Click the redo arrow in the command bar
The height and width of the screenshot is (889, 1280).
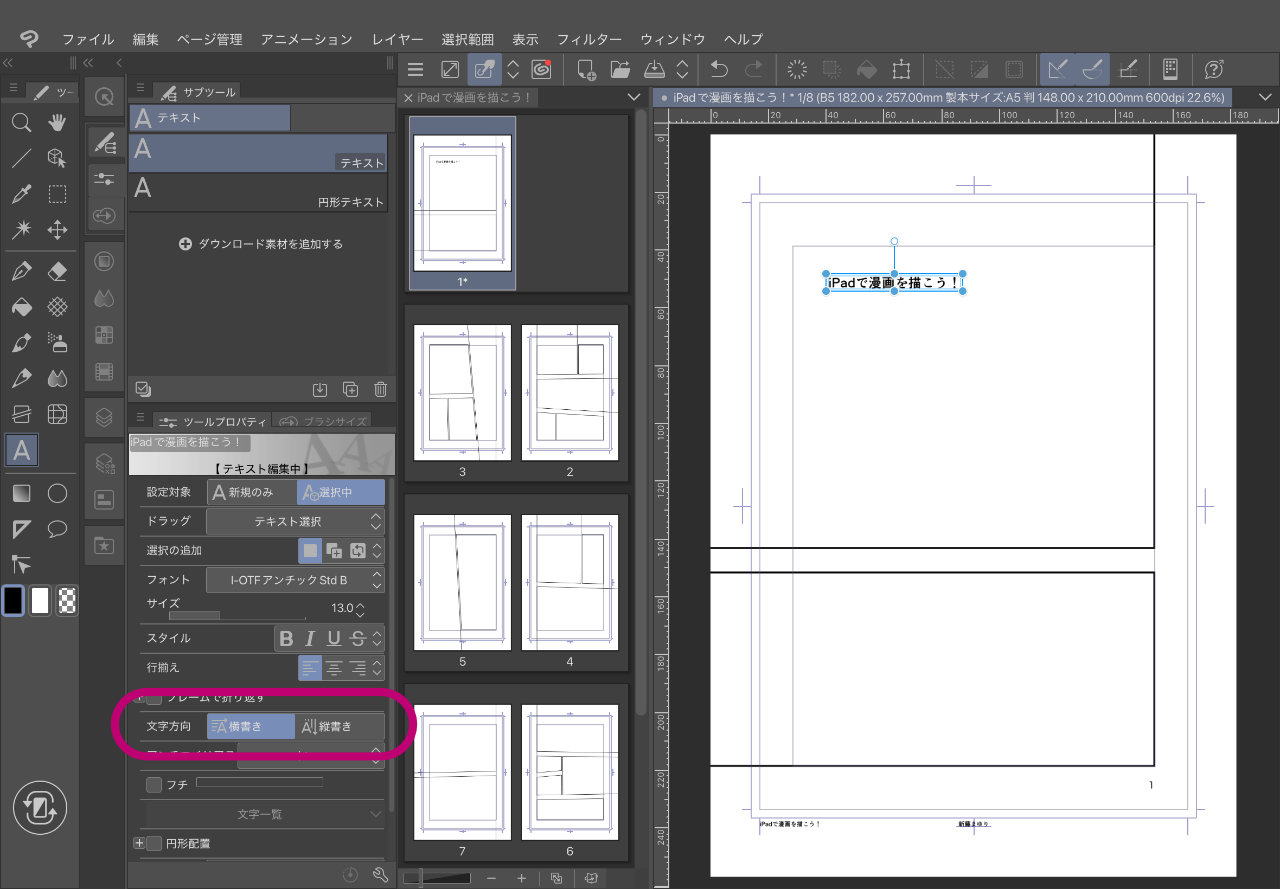(754, 69)
